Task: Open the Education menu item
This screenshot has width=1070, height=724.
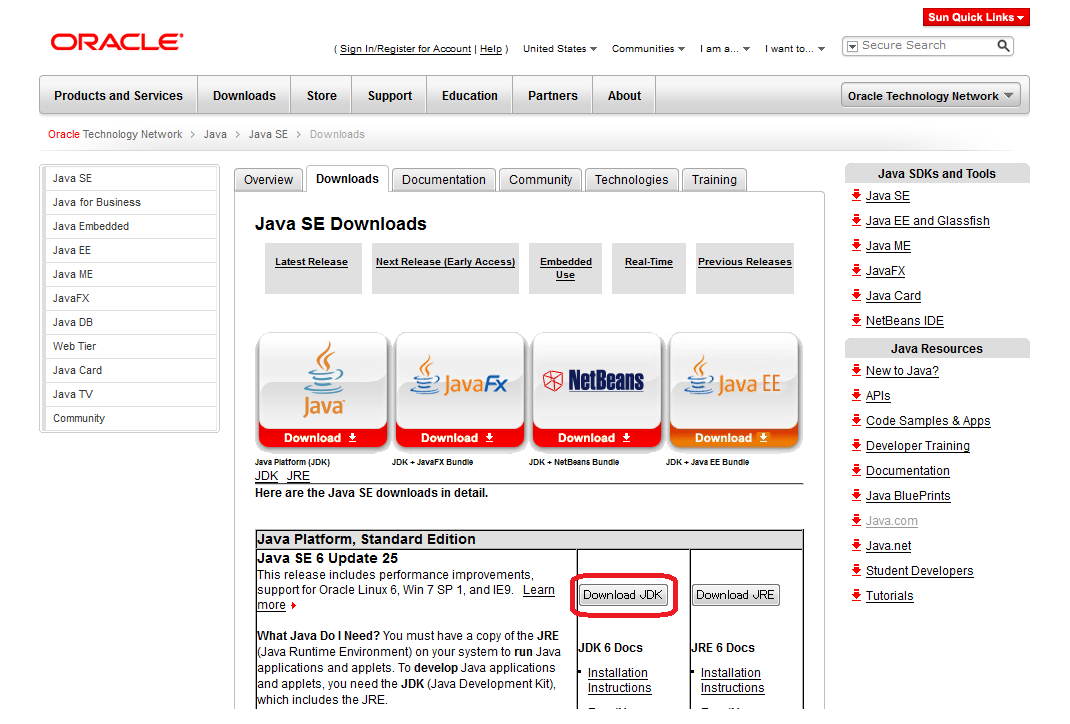Action: 469,96
